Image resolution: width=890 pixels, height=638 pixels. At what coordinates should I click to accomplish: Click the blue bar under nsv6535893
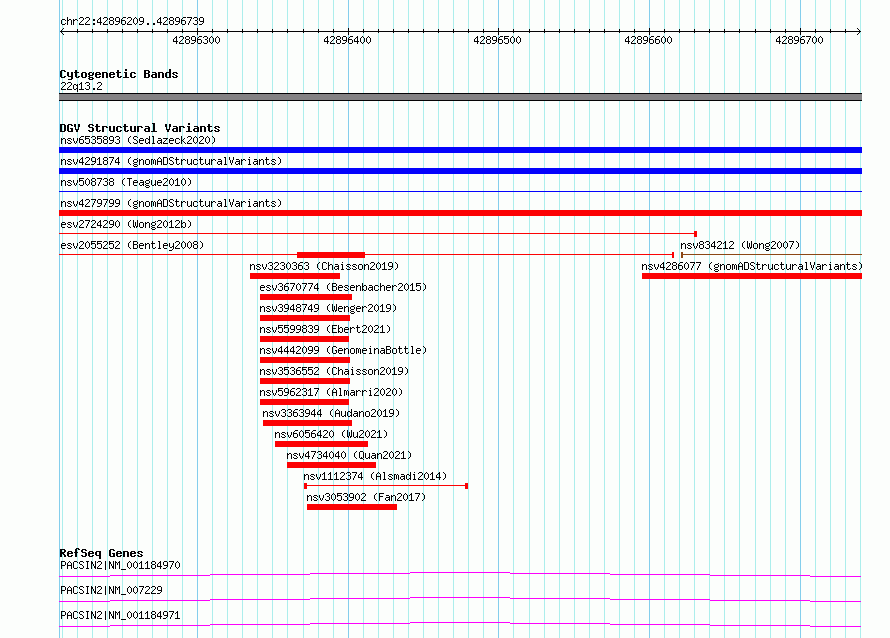(460, 150)
